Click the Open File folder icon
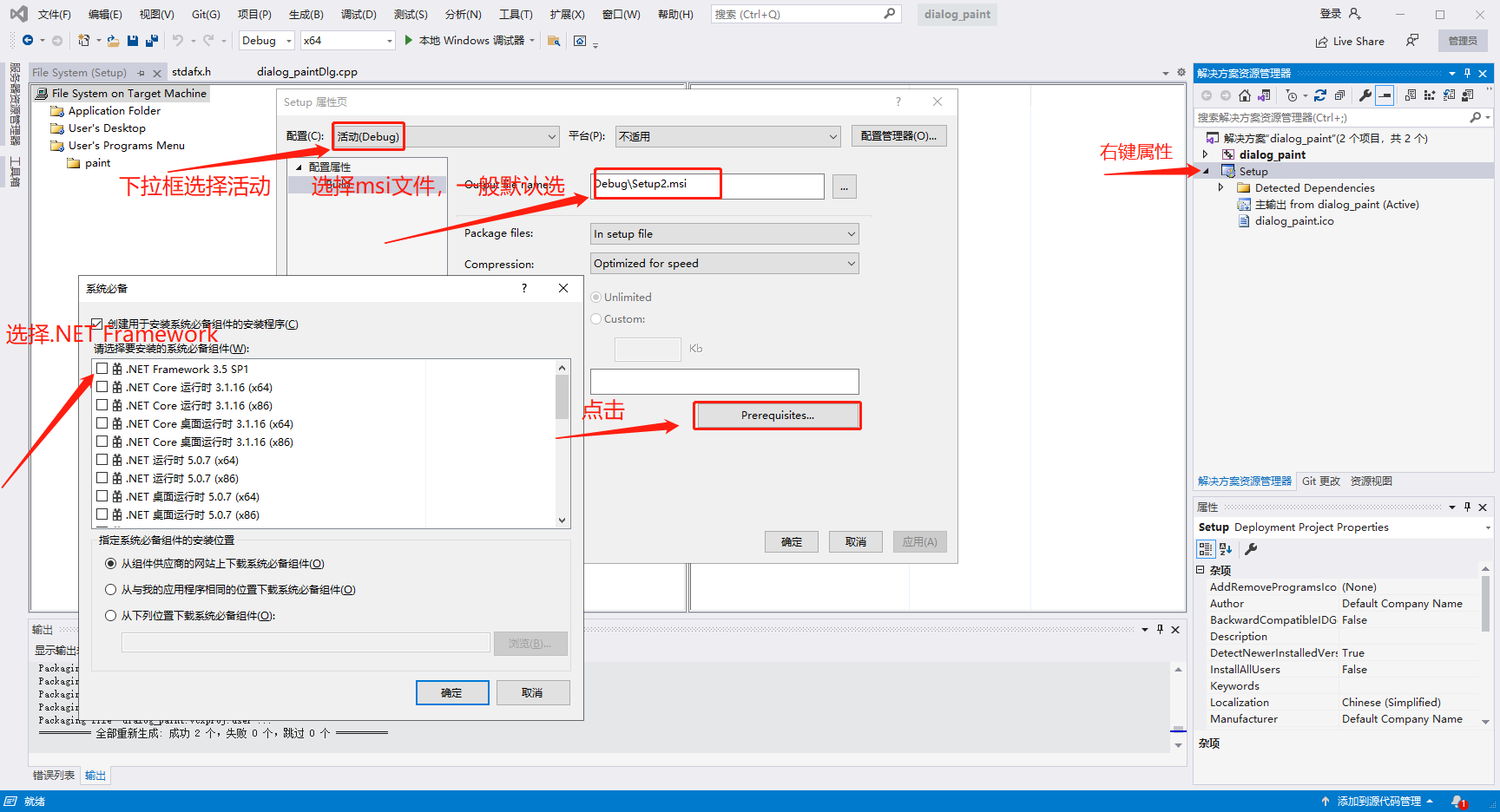Viewport: 1500px width, 812px height. coord(113,41)
